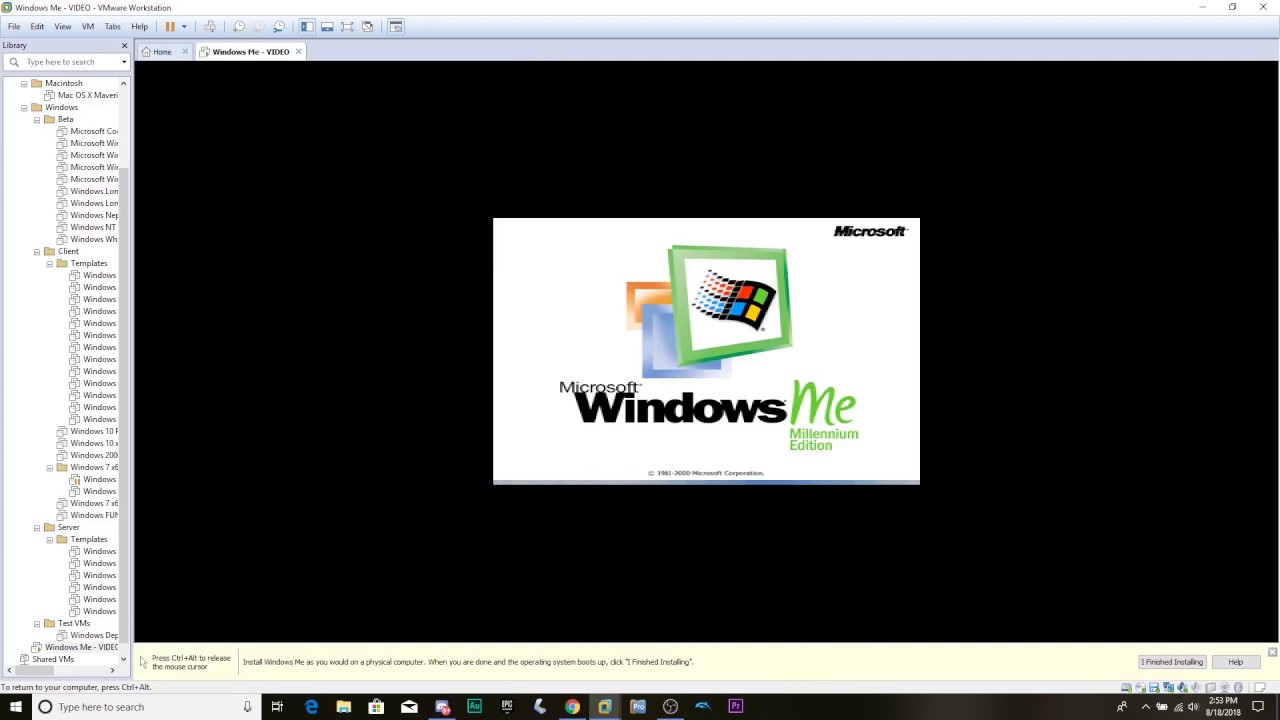Click the console view toolbar icon

tap(396, 27)
